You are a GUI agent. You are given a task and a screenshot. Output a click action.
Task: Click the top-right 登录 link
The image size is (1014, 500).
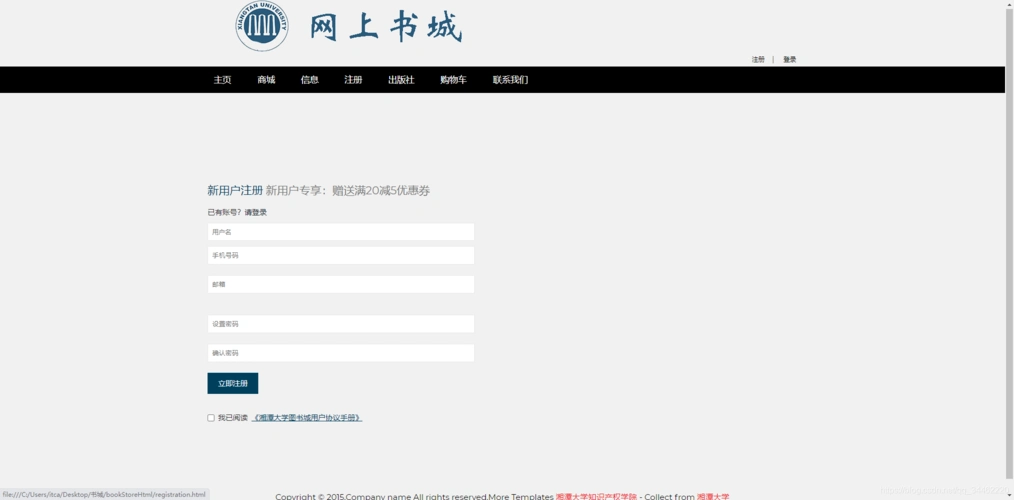pyautogui.click(x=790, y=60)
